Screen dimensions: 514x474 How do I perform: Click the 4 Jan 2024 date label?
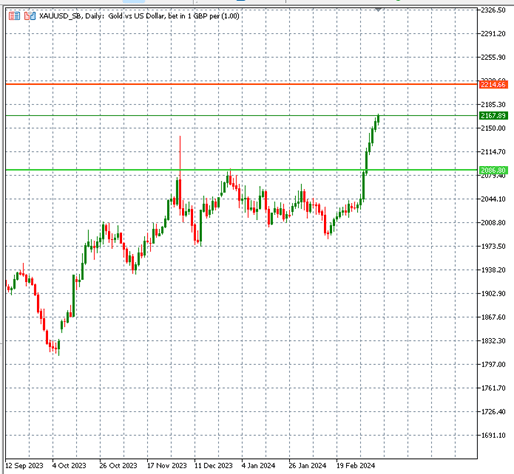pyautogui.click(x=258, y=465)
